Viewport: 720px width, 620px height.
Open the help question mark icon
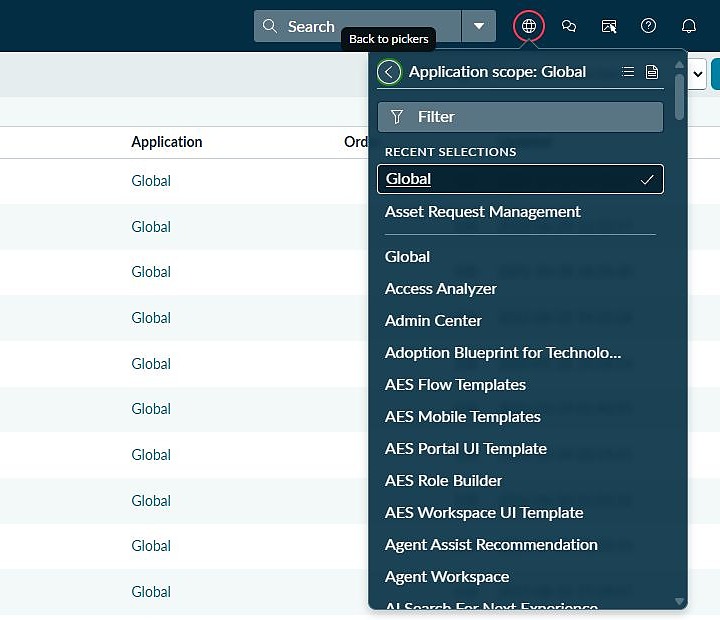click(x=648, y=26)
